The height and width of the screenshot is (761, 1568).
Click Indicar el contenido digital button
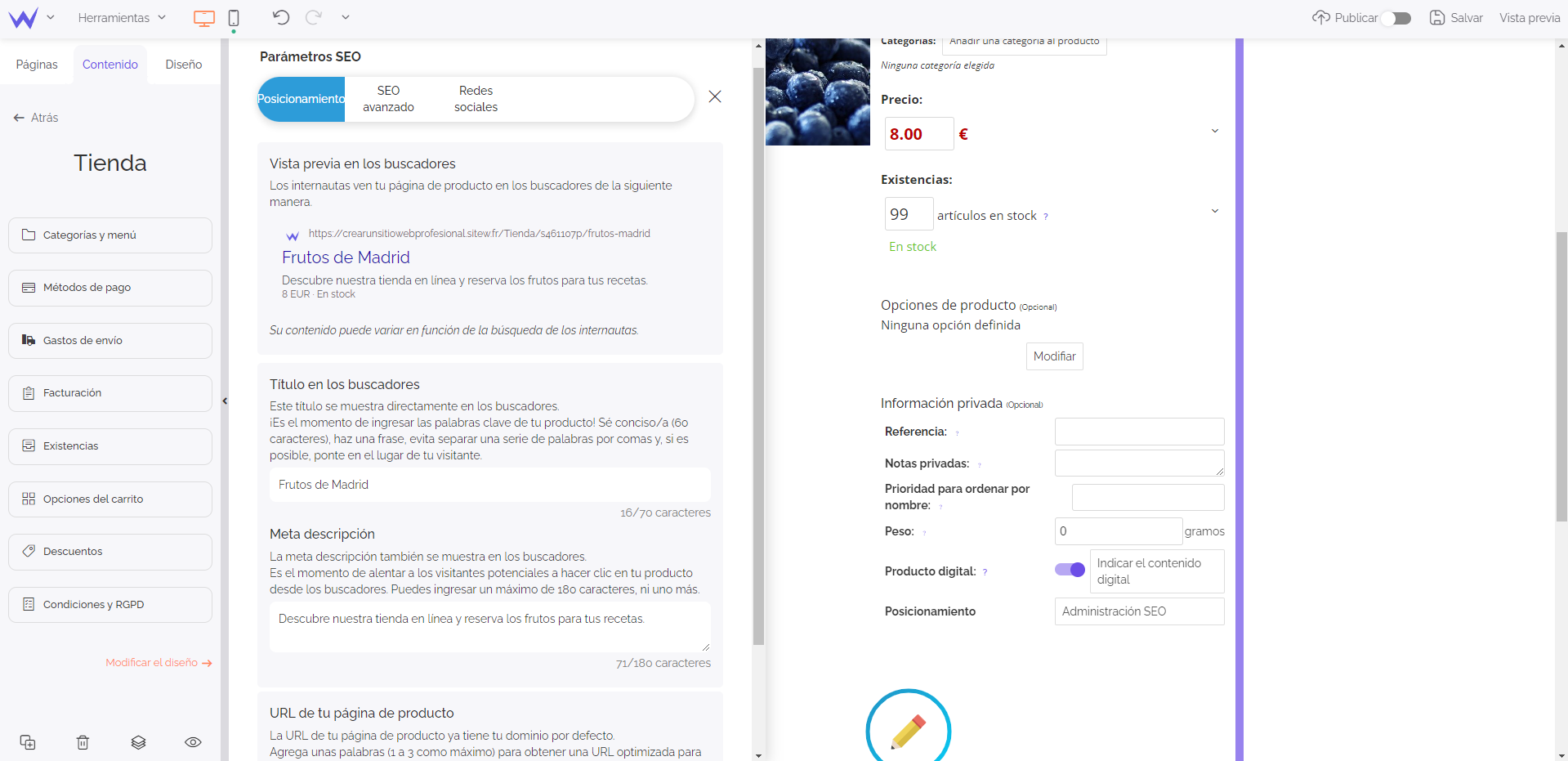[1157, 571]
